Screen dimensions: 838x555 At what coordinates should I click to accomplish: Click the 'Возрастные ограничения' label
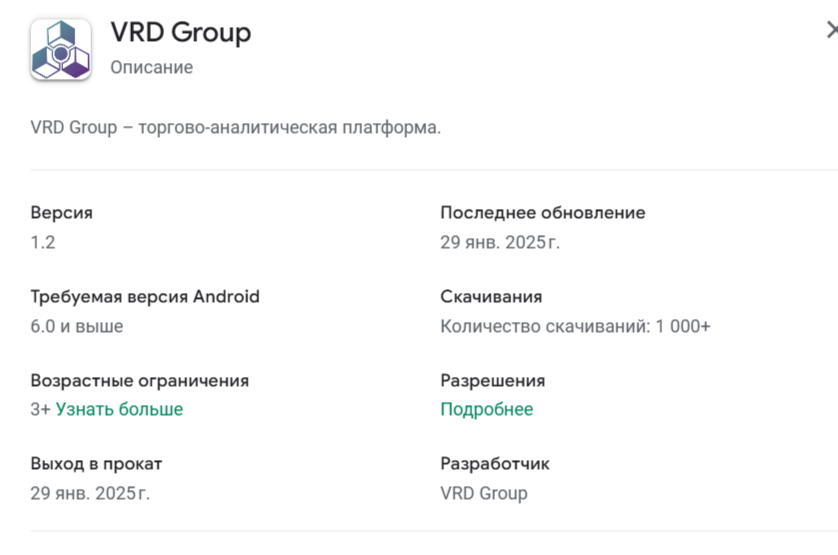click(139, 380)
